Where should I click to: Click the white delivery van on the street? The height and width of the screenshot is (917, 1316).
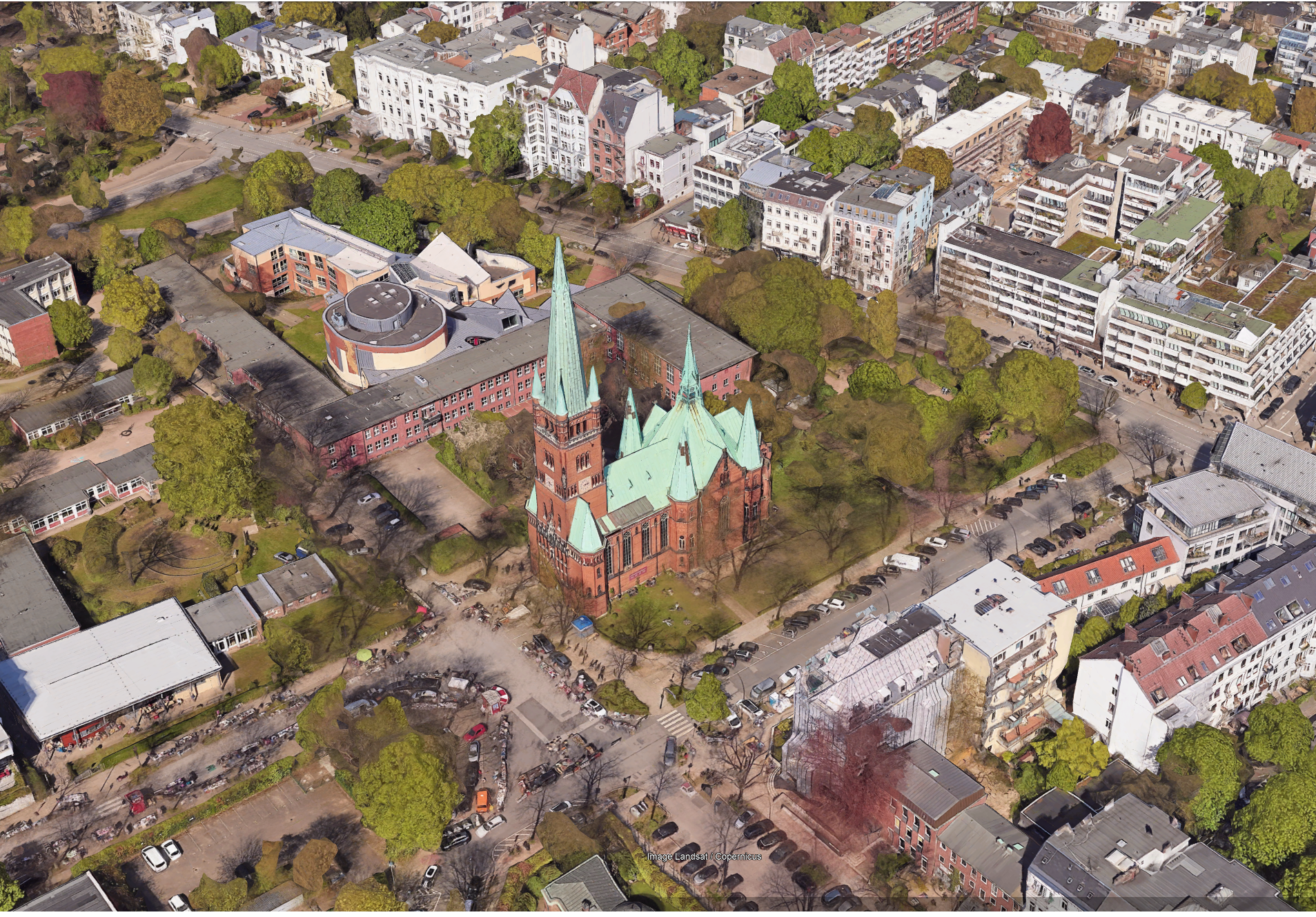[901, 562]
